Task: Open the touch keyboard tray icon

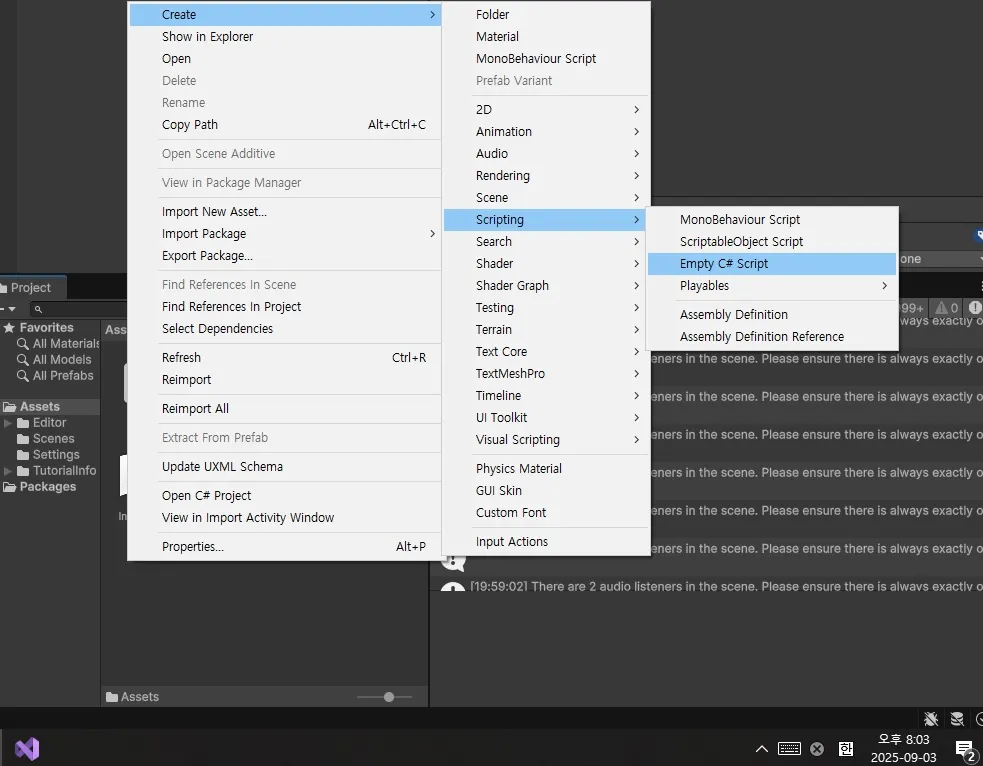Action: coord(789,748)
